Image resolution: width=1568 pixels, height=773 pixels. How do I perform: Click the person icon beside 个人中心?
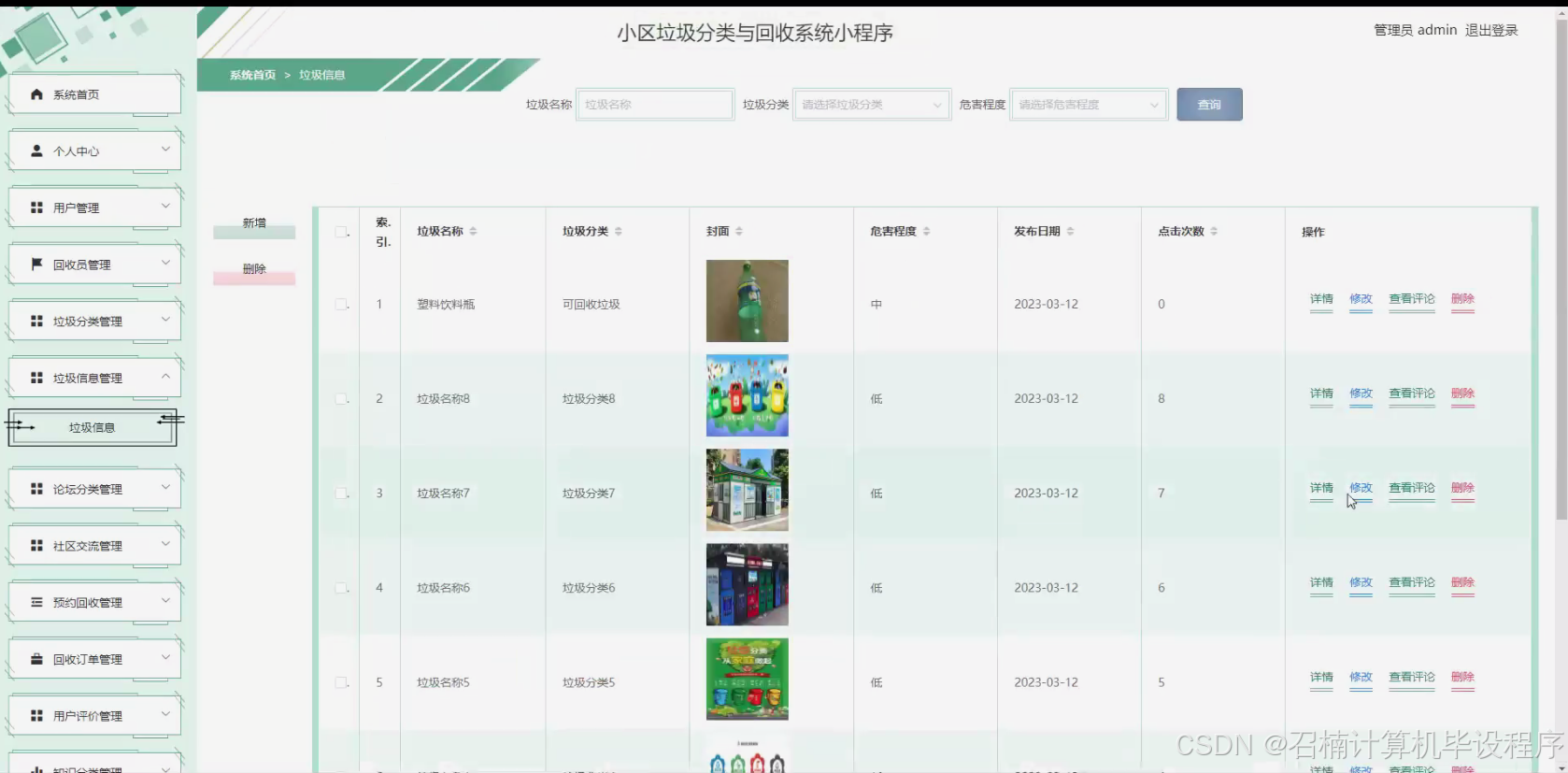coord(36,150)
